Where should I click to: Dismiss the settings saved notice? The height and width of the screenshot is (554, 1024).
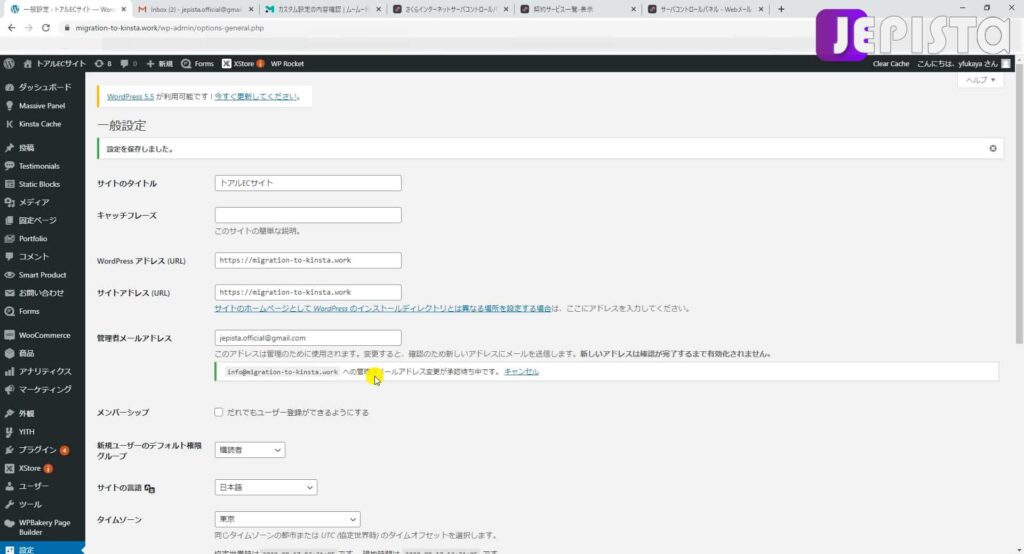click(993, 148)
